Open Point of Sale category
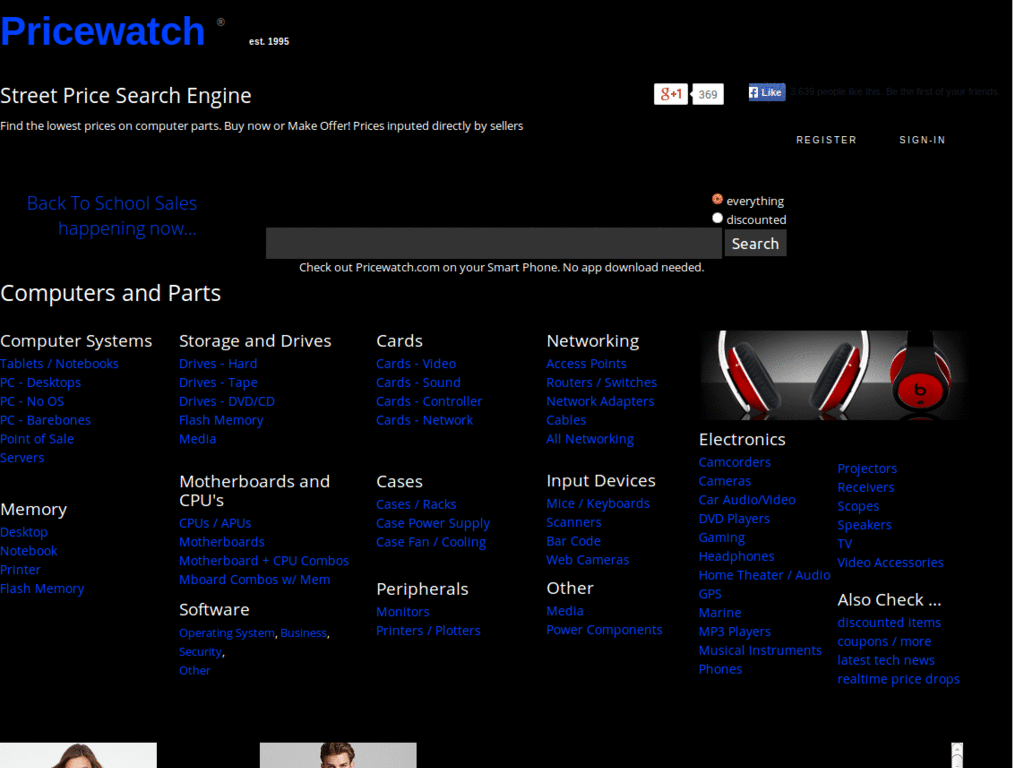This screenshot has width=1024, height=768. pyautogui.click(x=37, y=439)
